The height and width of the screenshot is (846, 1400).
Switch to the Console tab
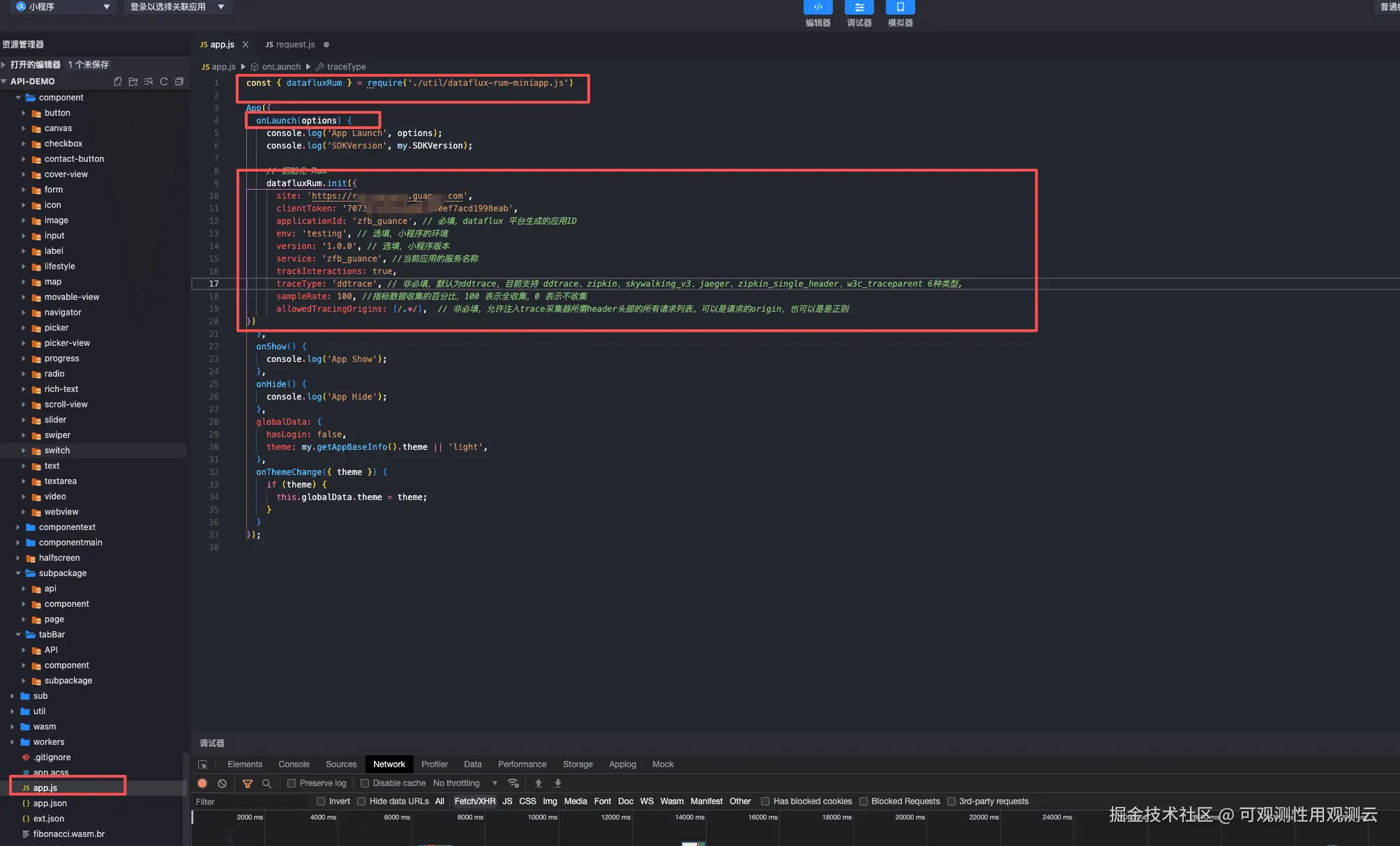click(294, 764)
